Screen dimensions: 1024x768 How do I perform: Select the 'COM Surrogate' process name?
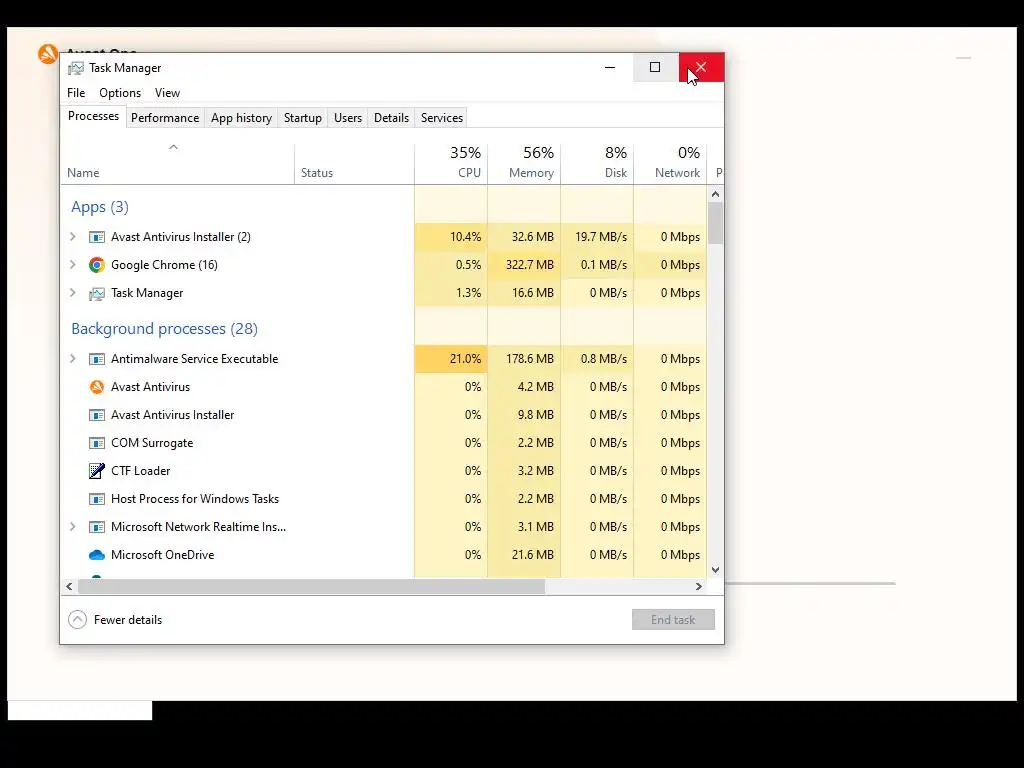152,443
